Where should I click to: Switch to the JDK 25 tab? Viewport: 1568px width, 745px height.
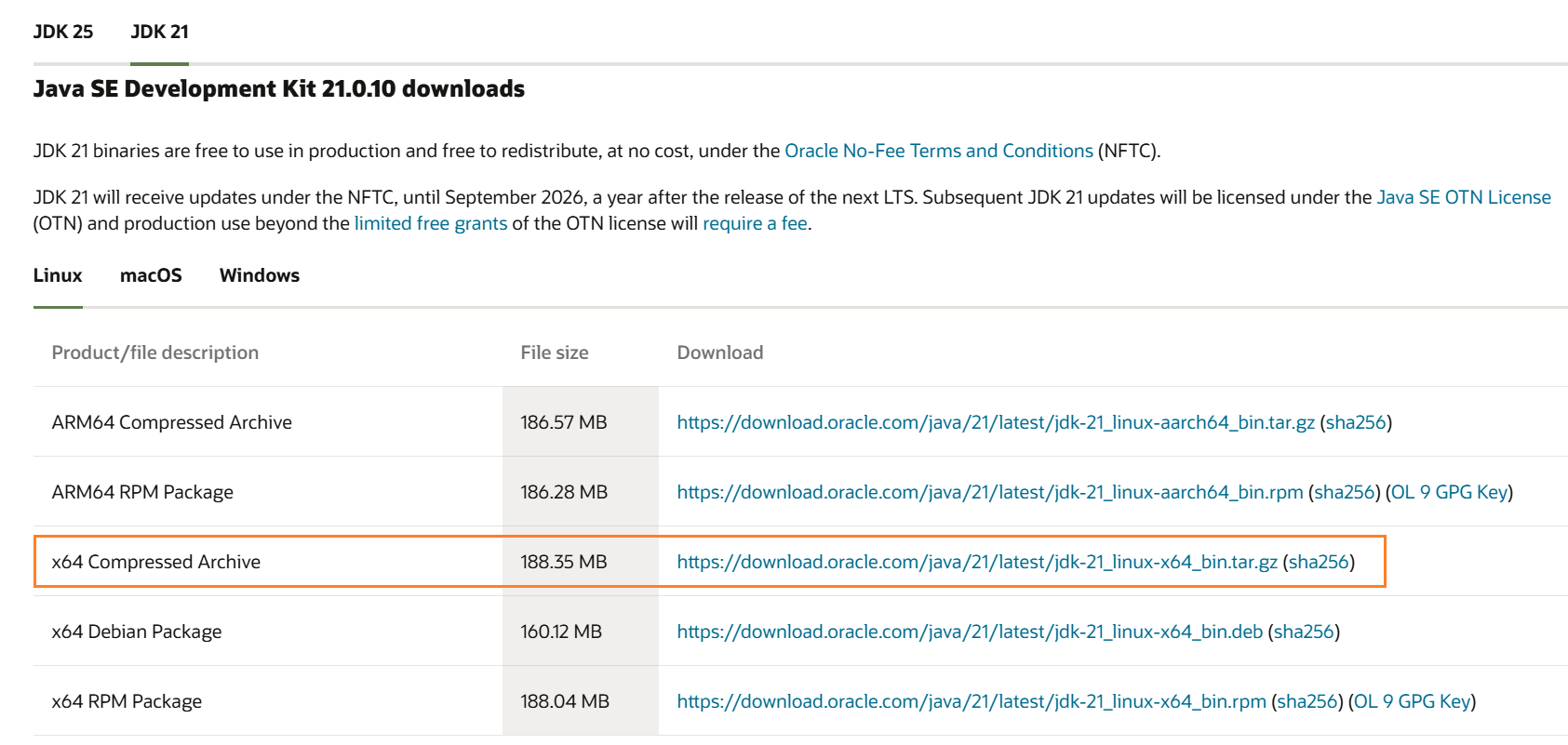[63, 32]
